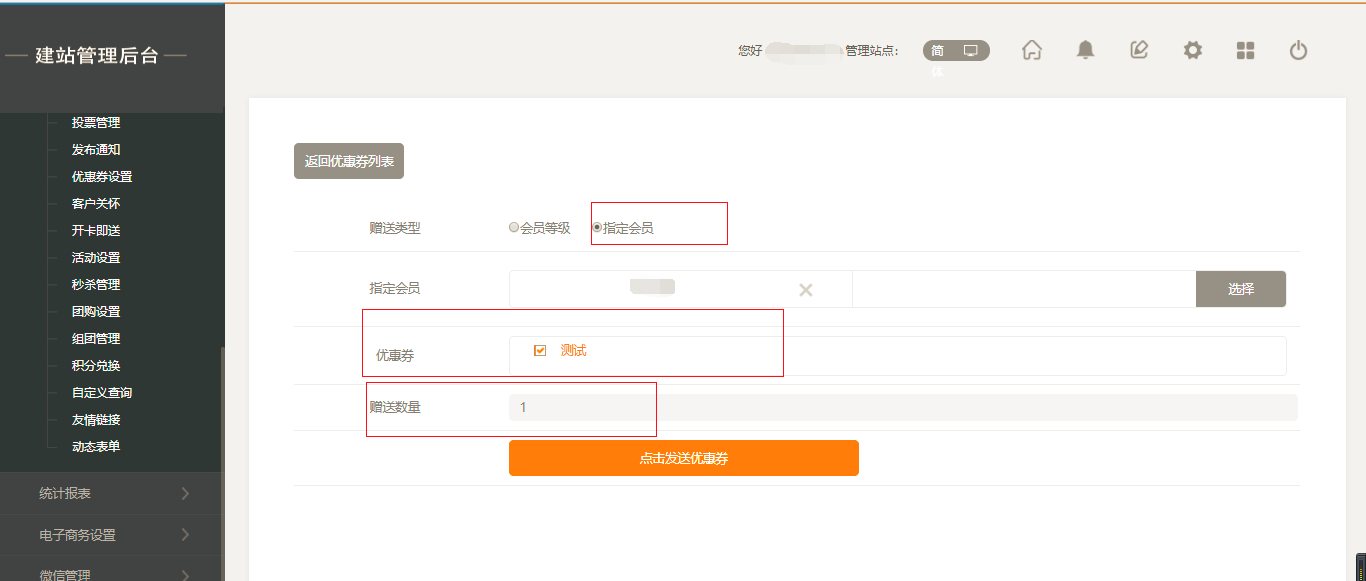1366x581 pixels.
Task: Toggle the 测试 coupon checkbox
Action: [x=540, y=351]
